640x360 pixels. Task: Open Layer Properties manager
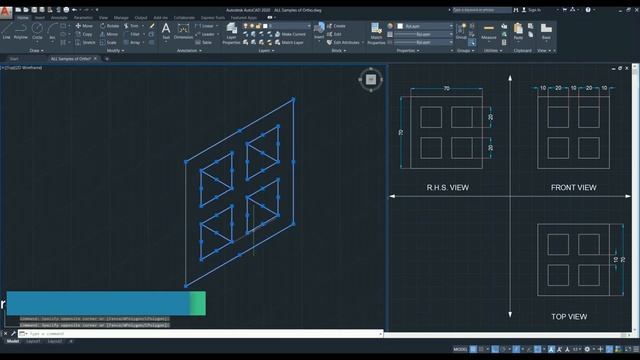231,33
